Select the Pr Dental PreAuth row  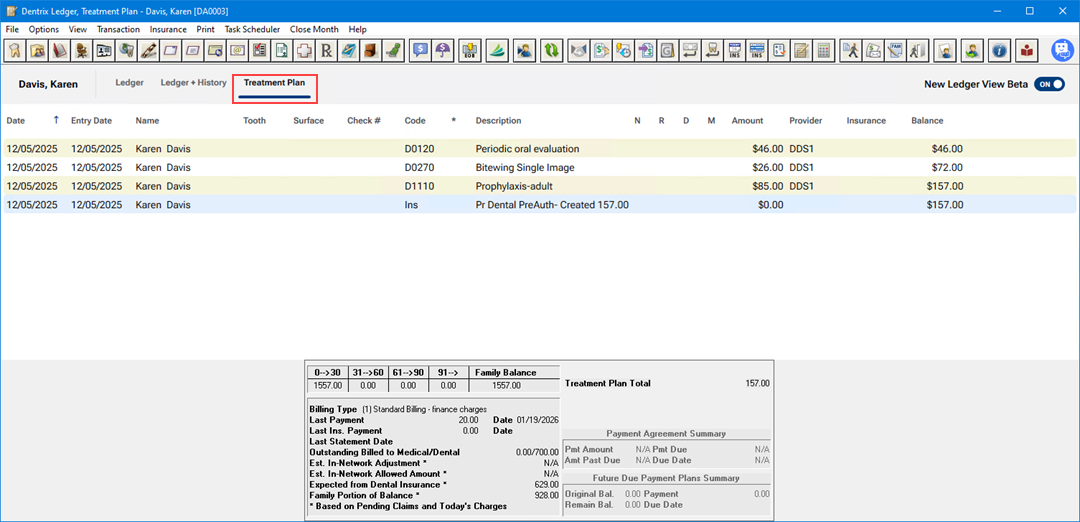[x=552, y=204]
